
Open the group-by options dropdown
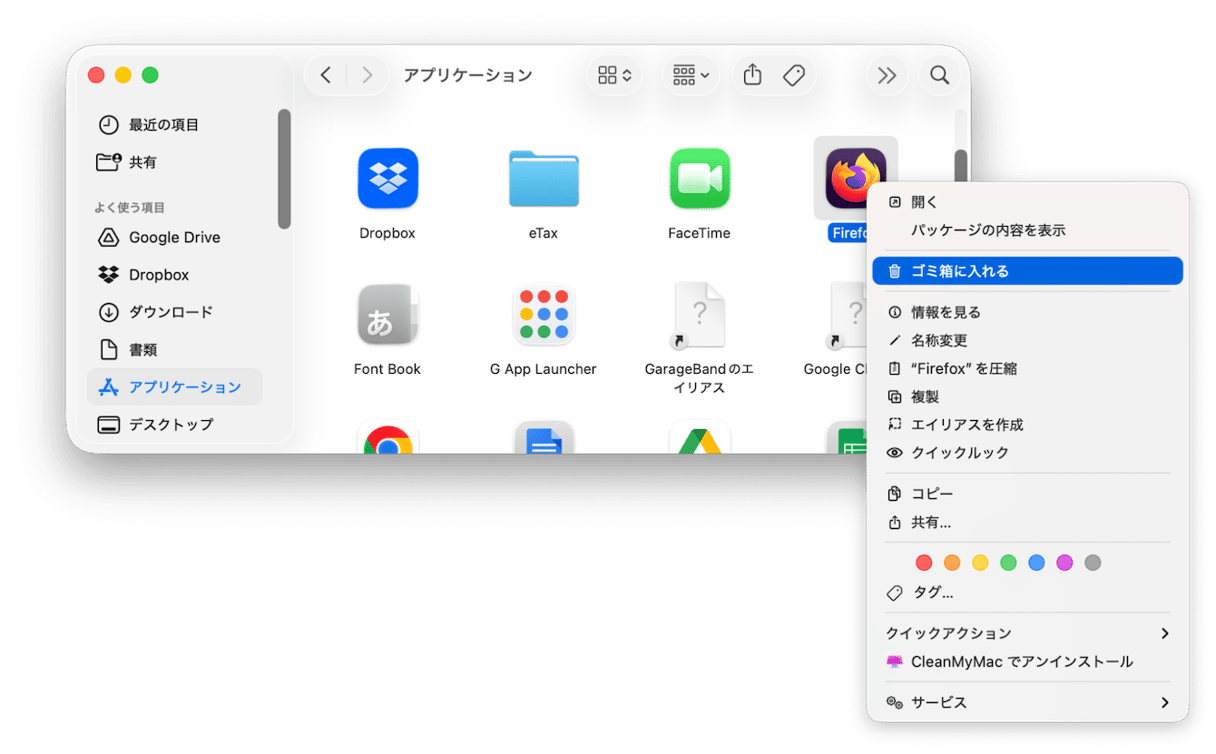pos(691,75)
